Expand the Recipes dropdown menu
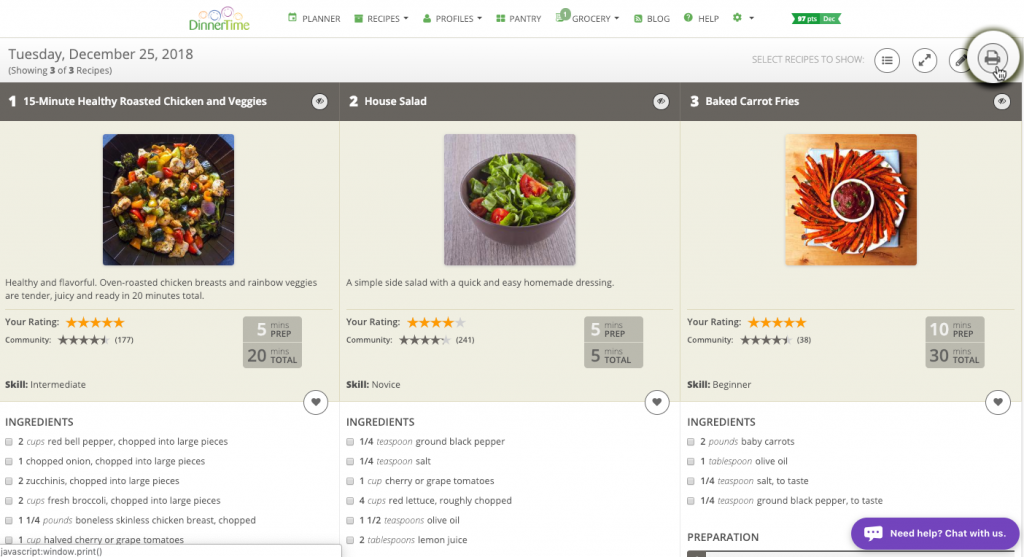 click(x=381, y=18)
